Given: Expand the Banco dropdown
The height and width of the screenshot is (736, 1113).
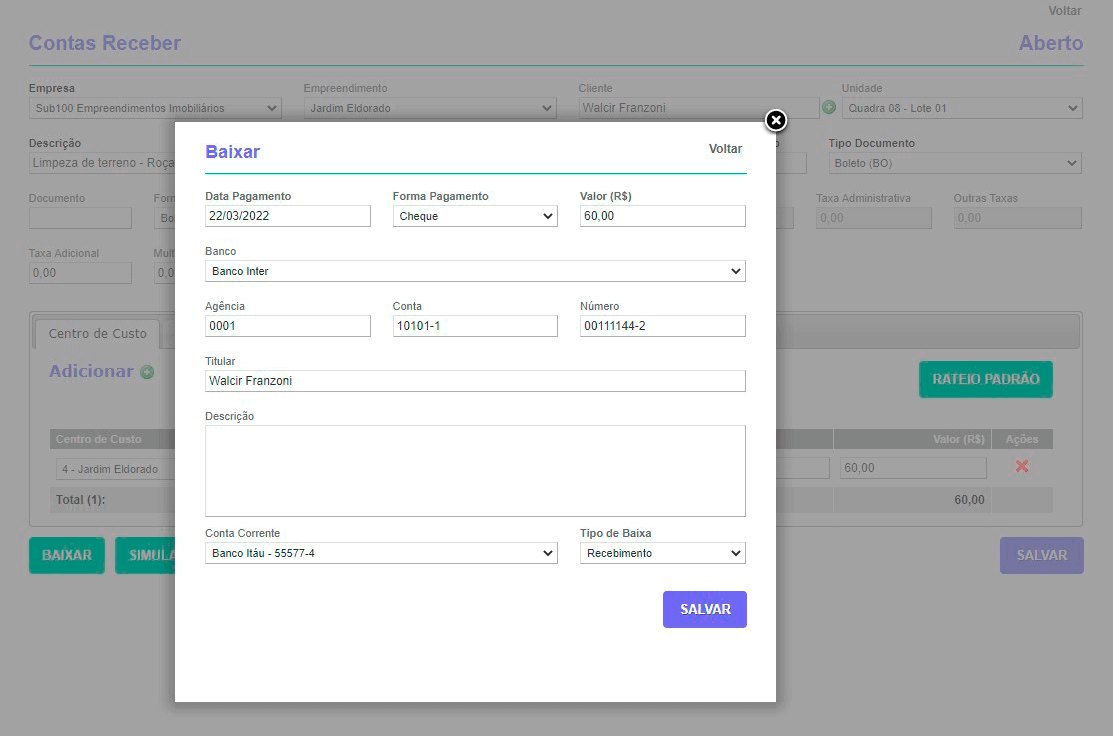Looking at the screenshot, I should pyautogui.click(x=475, y=271).
